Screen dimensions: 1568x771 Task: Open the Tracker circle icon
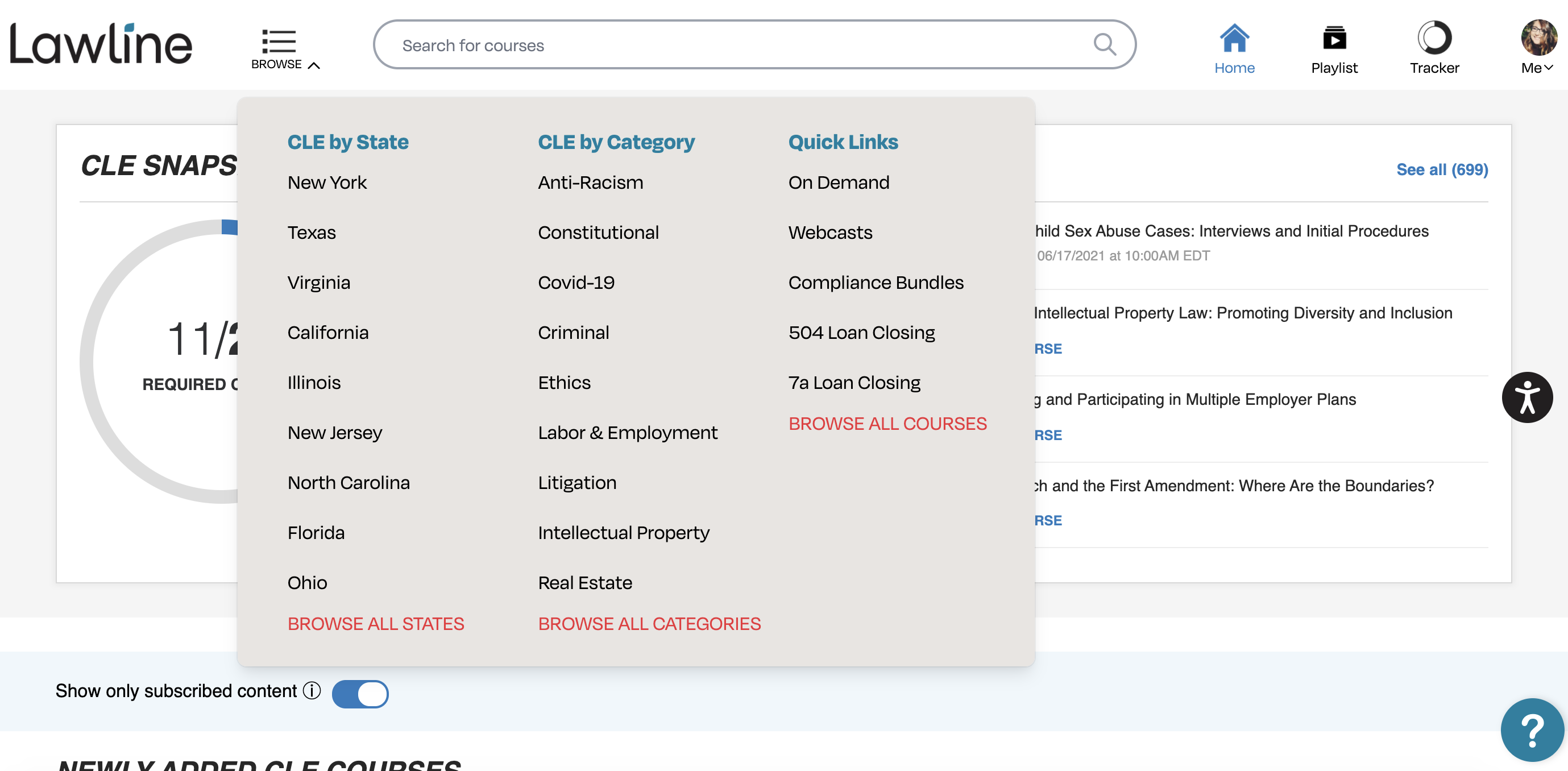click(x=1434, y=38)
